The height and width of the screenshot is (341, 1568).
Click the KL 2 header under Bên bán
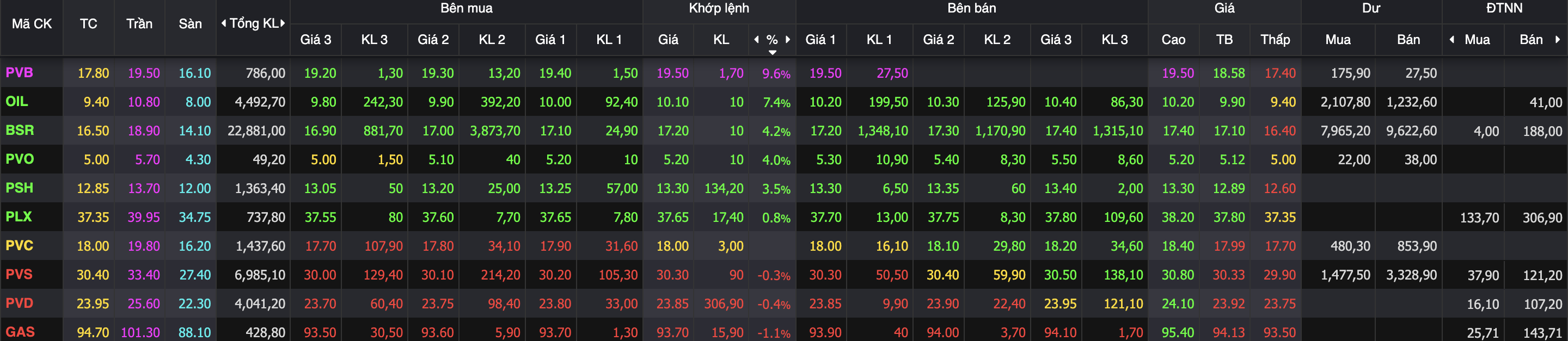click(x=997, y=40)
